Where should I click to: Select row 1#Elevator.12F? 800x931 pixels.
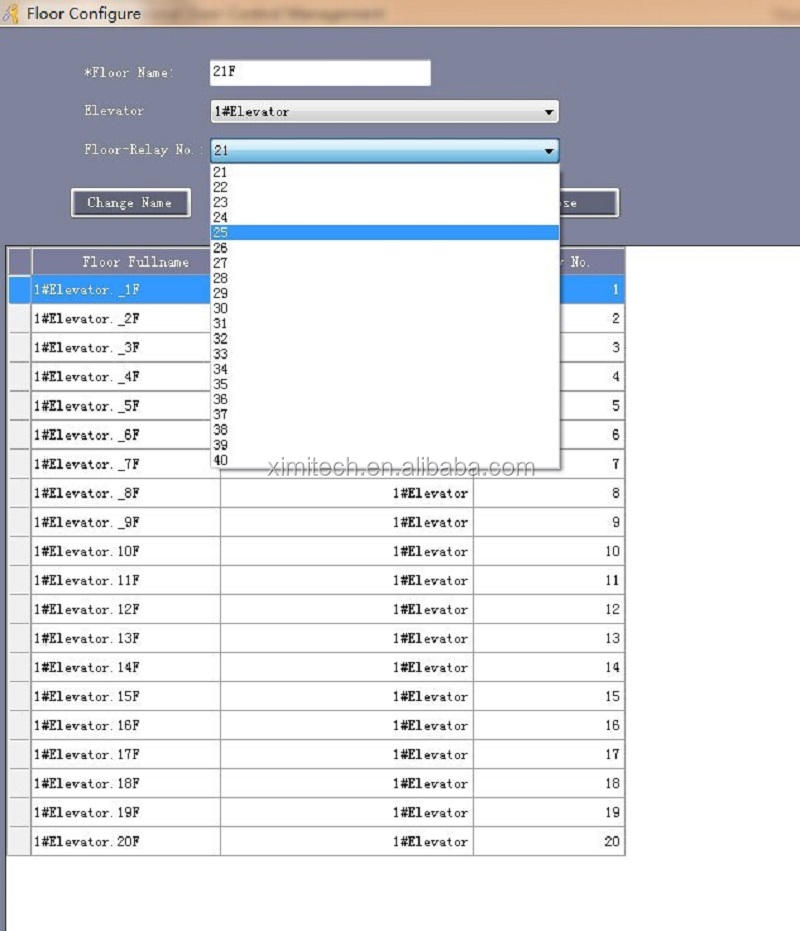(316, 610)
